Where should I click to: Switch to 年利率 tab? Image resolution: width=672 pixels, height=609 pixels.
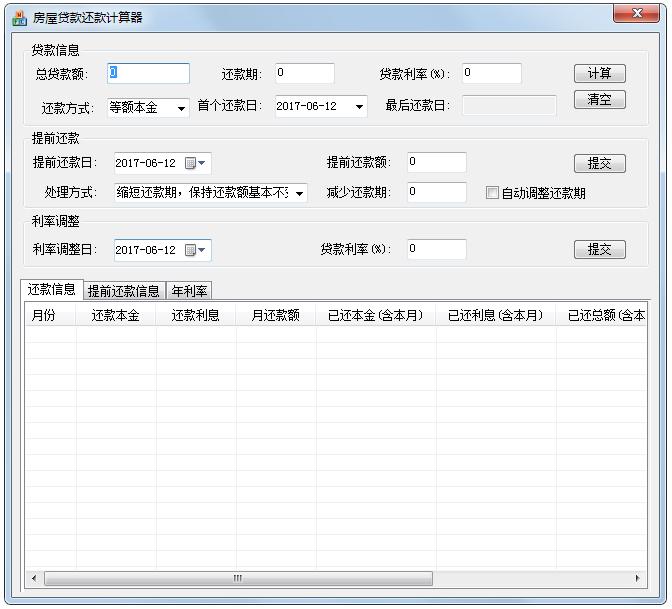click(x=189, y=291)
